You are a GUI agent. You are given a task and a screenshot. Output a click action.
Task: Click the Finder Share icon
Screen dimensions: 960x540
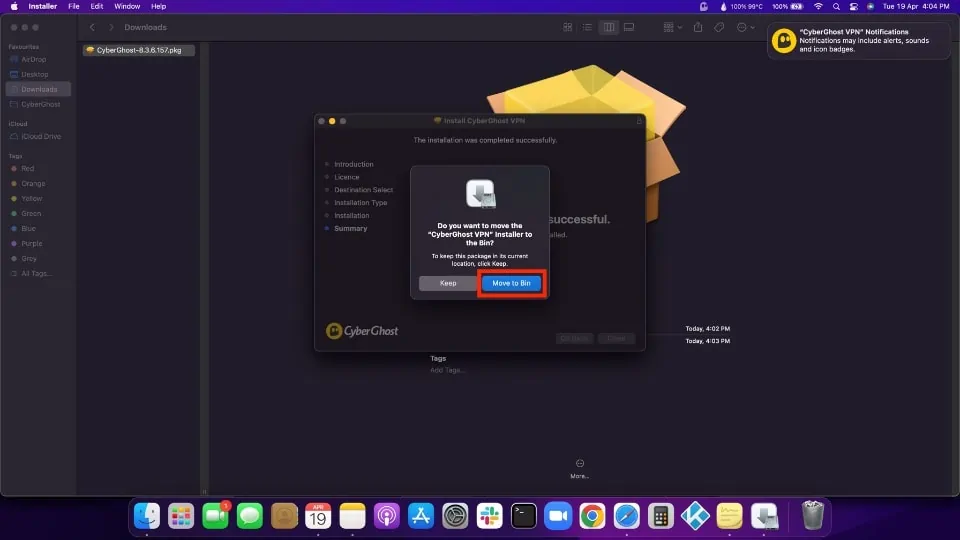[x=697, y=27]
